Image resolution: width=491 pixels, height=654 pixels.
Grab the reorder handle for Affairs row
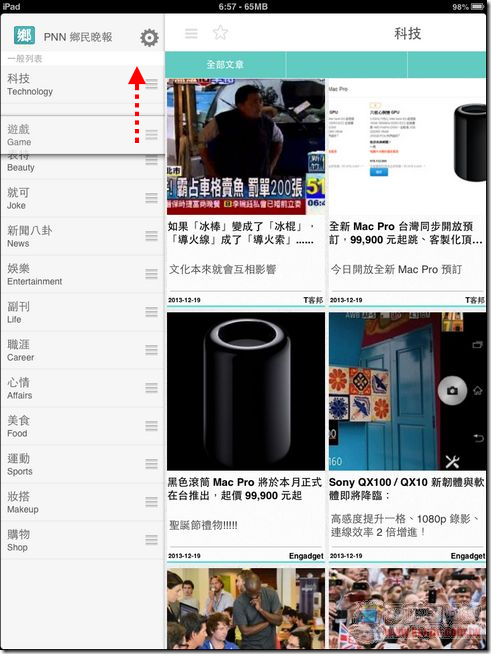[x=152, y=388]
